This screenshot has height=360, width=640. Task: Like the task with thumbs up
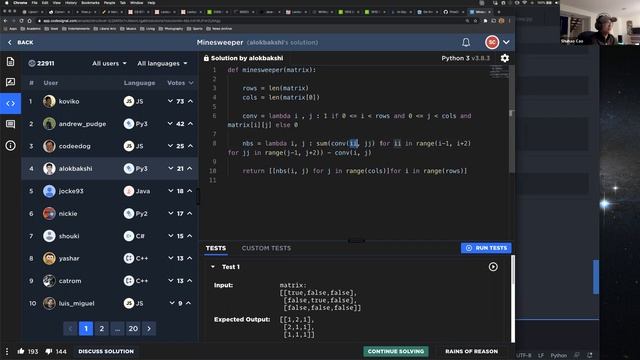pyautogui.click(x=21, y=351)
